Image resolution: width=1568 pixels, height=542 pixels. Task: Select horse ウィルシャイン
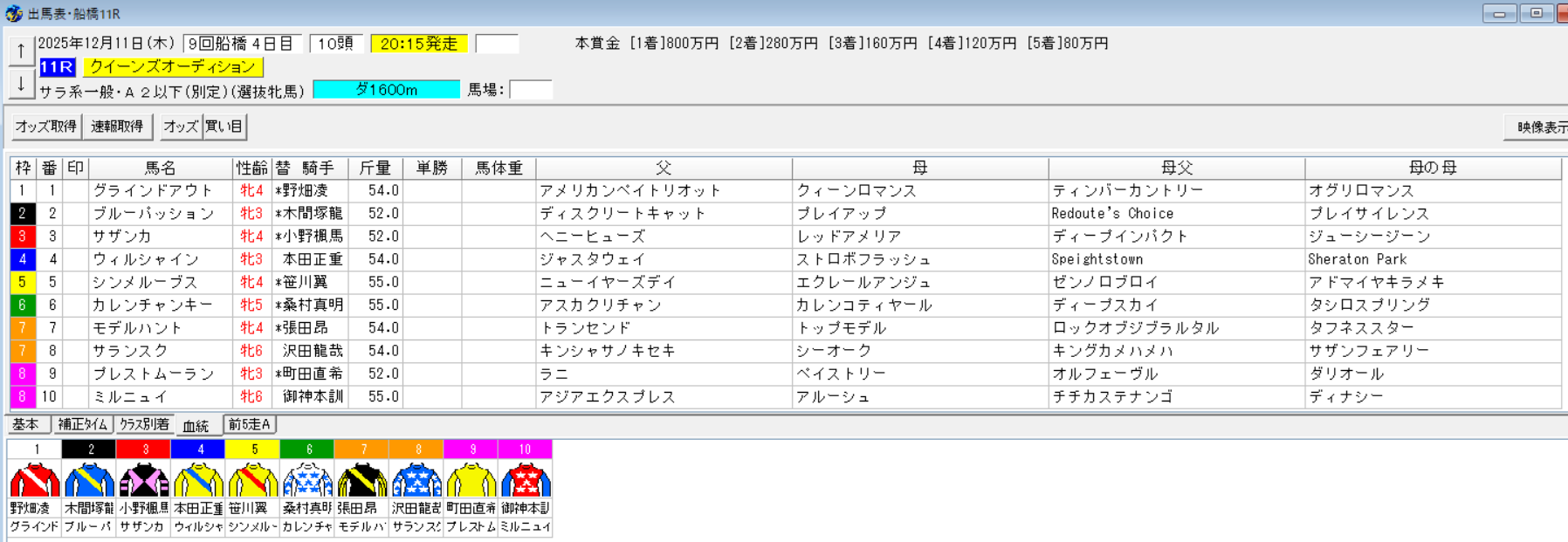[x=146, y=259]
